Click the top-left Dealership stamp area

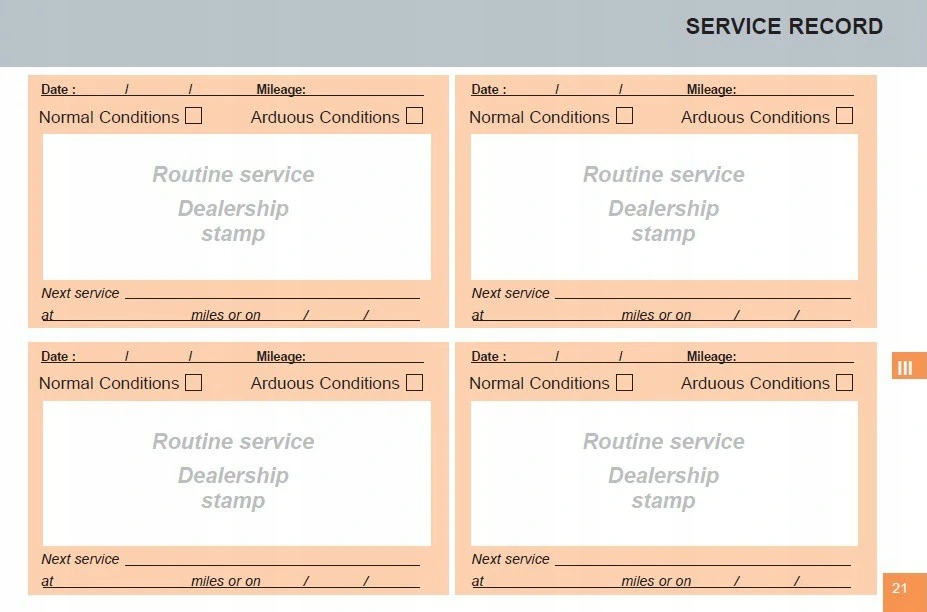236,207
